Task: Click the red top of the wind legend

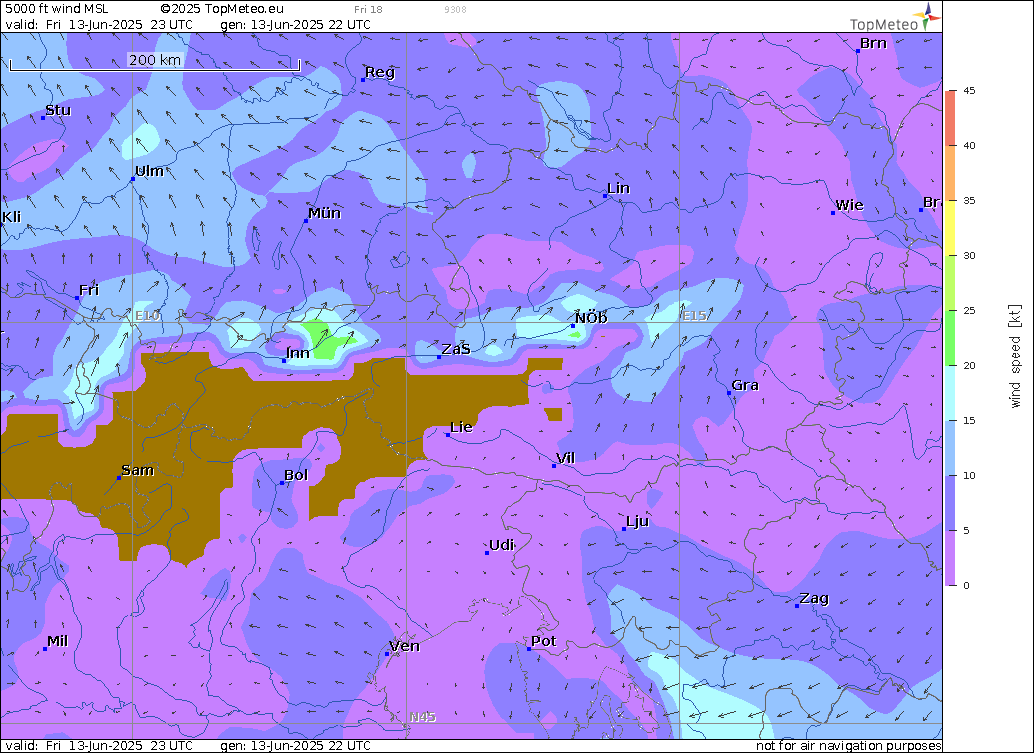Action: click(950, 117)
